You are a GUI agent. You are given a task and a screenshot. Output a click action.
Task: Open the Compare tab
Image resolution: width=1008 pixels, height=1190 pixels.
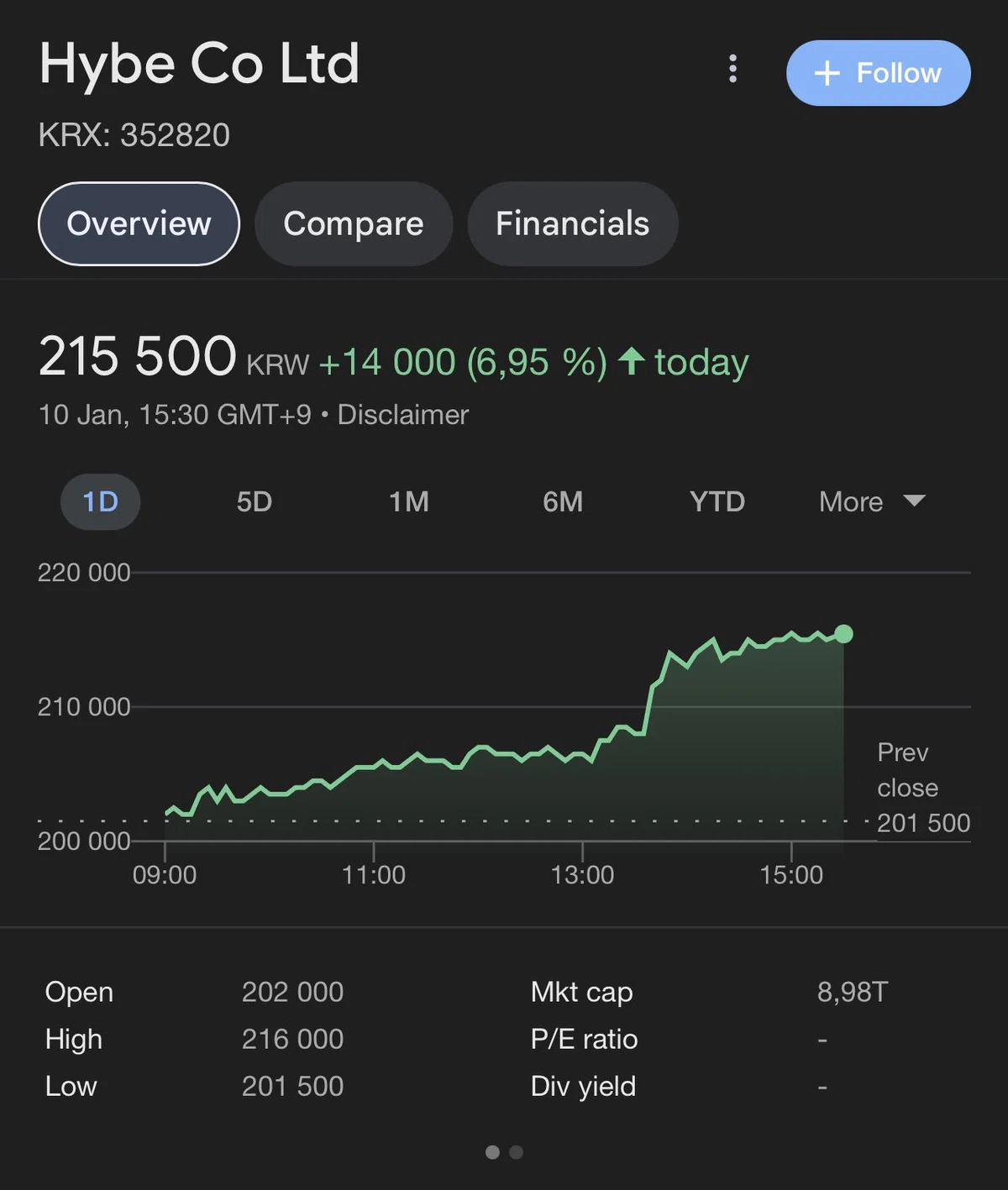(x=354, y=223)
